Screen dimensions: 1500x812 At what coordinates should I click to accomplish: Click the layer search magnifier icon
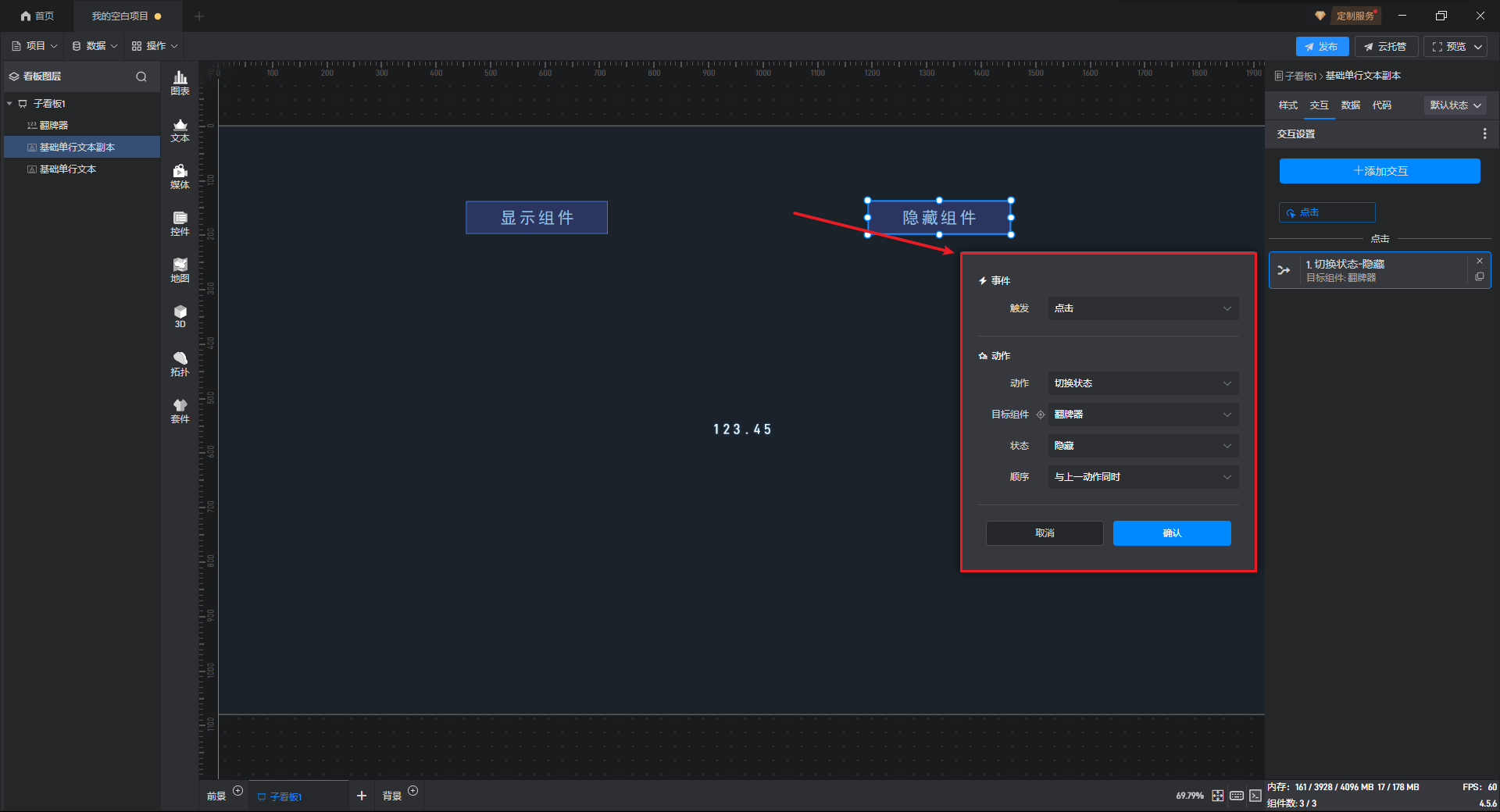(x=141, y=77)
